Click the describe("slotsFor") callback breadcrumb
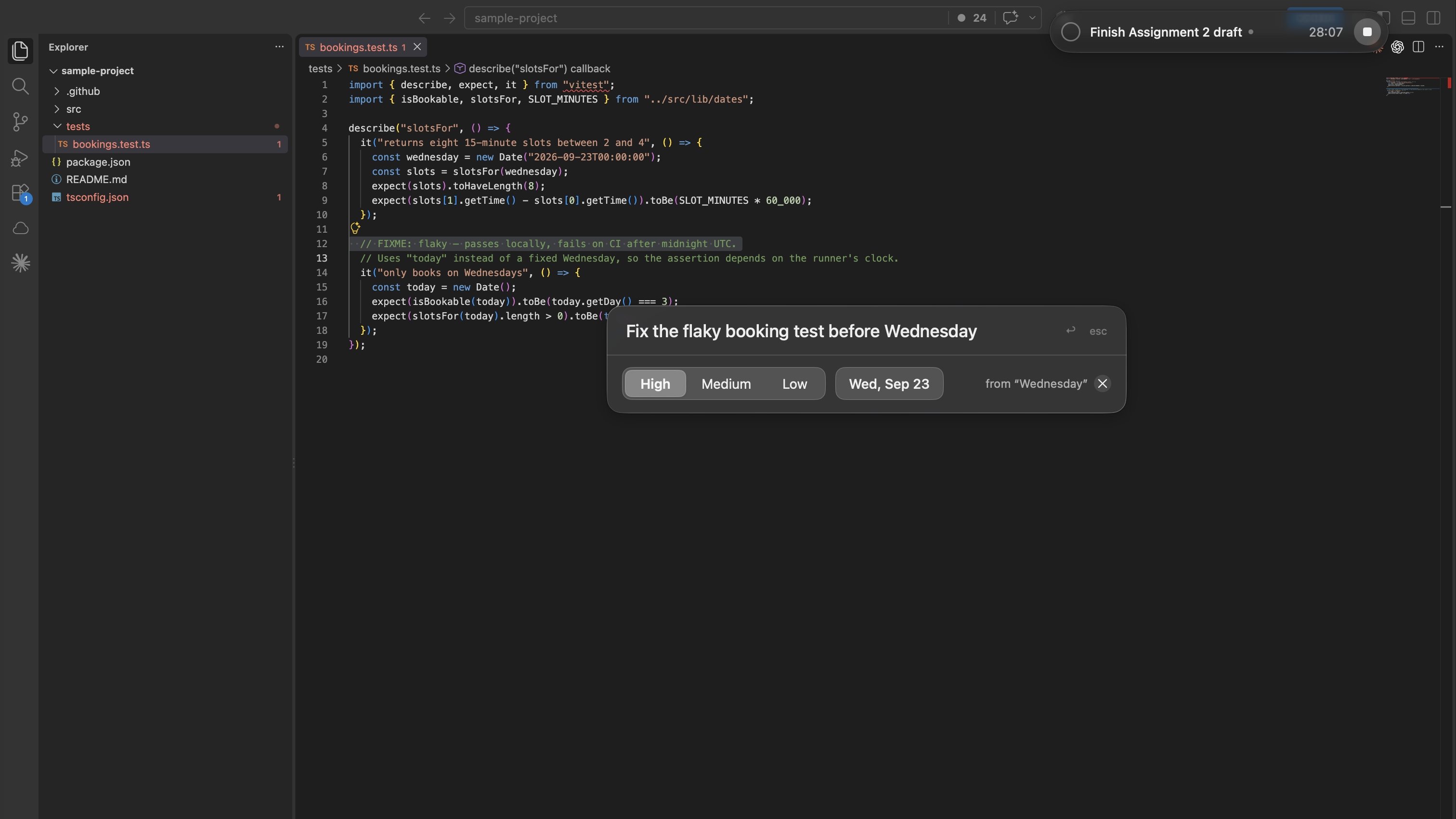The height and width of the screenshot is (819, 1456). (533, 68)
